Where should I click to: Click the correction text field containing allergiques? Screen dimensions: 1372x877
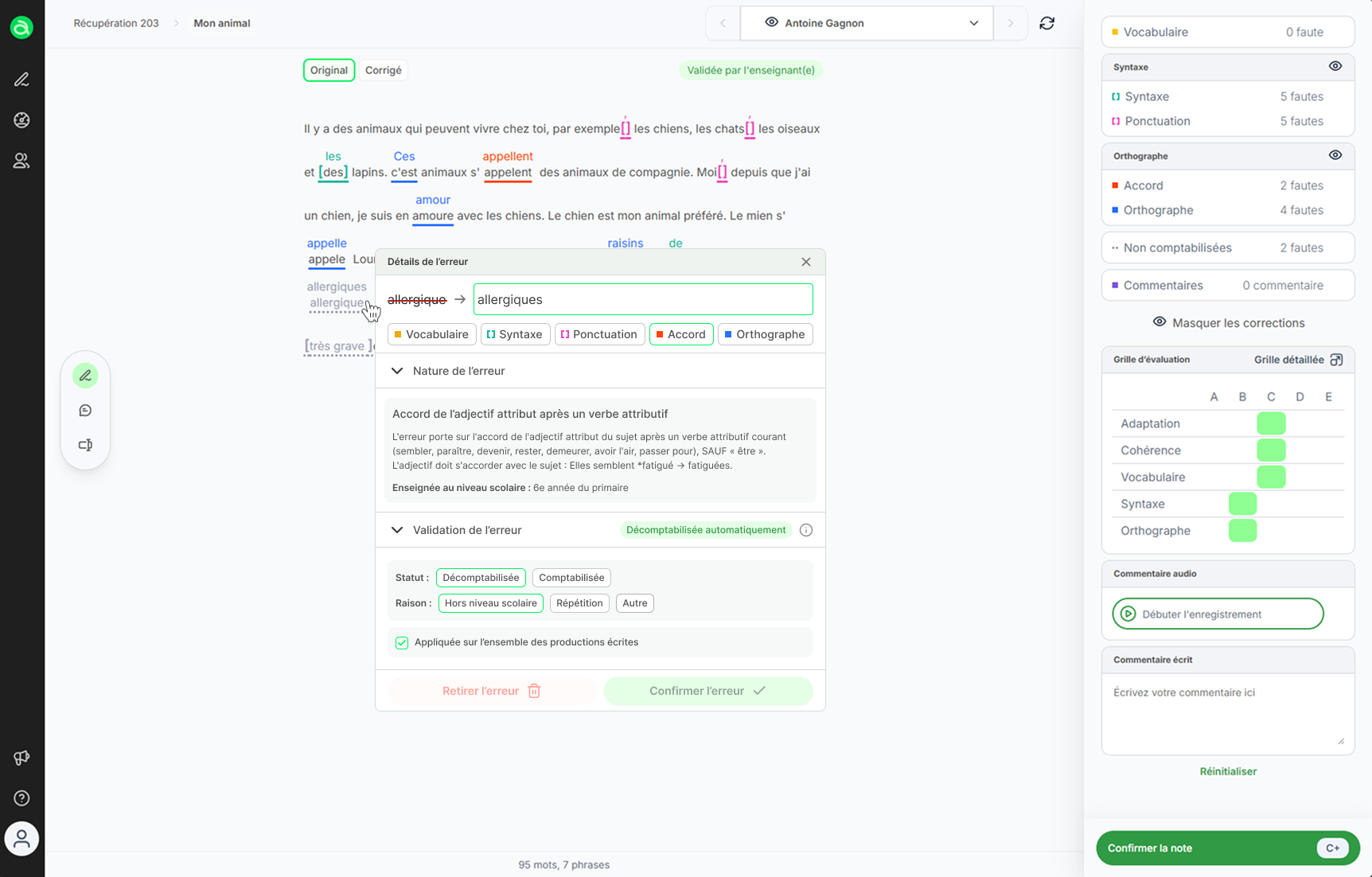coord(642,299)
